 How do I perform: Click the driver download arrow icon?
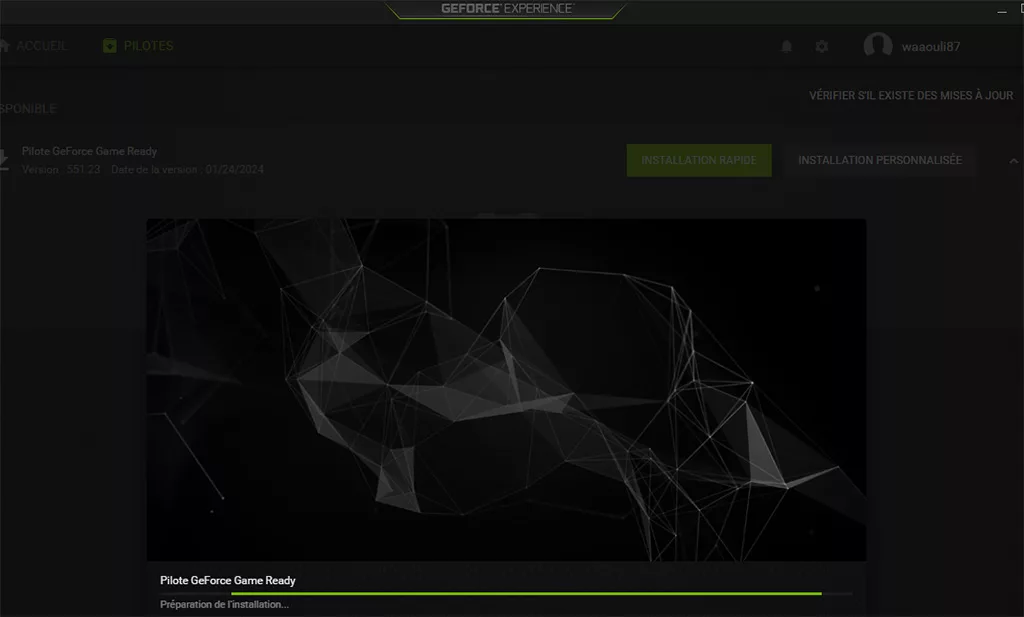(x=3, y=160)
